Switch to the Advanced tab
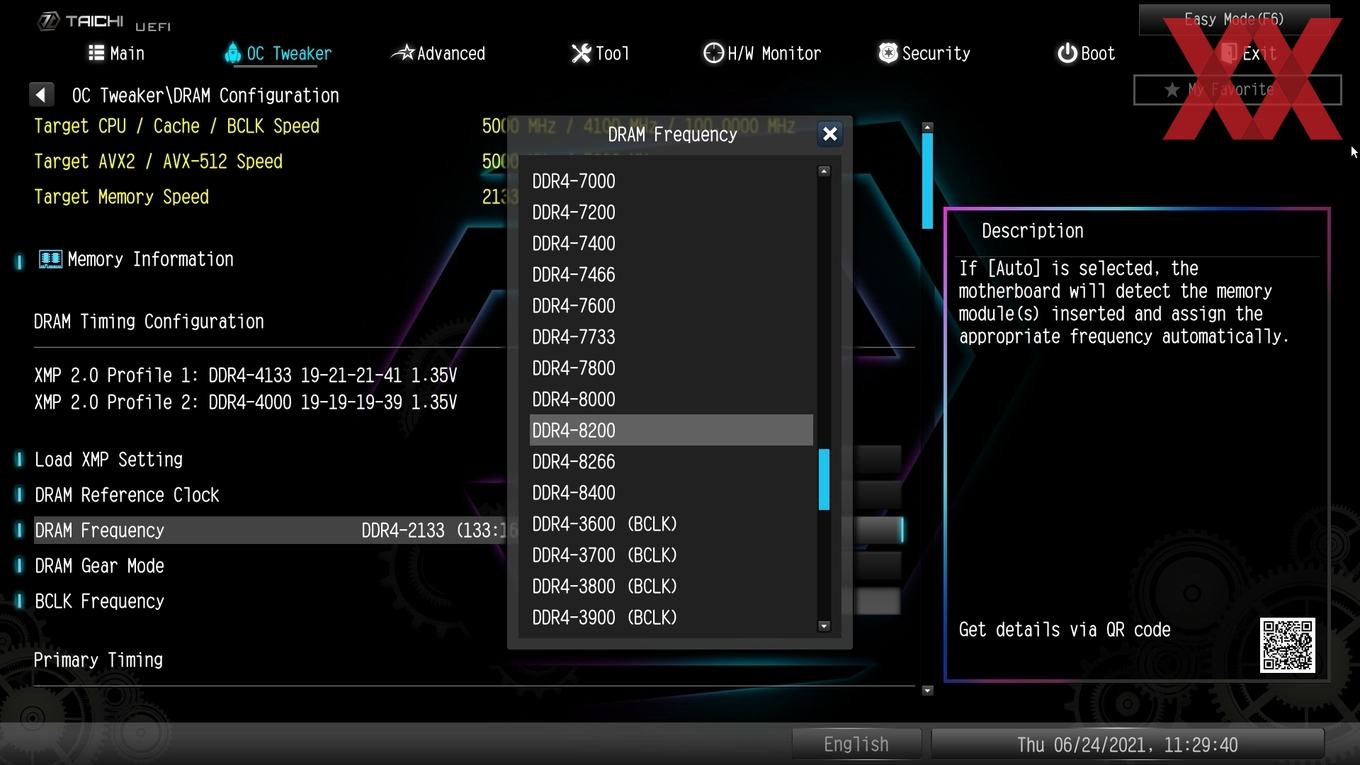The image size is (1360, 765). 438,53
